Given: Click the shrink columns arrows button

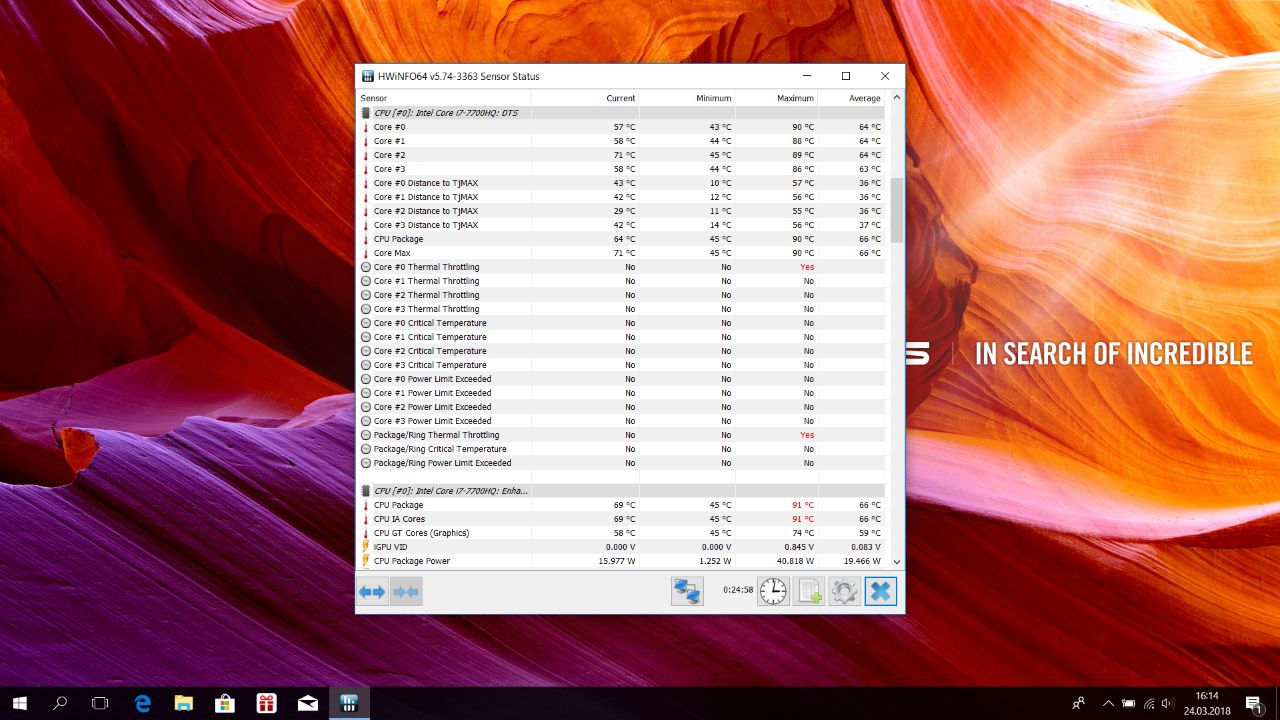Looking at the screenshot, I should [x=406, y=592].
